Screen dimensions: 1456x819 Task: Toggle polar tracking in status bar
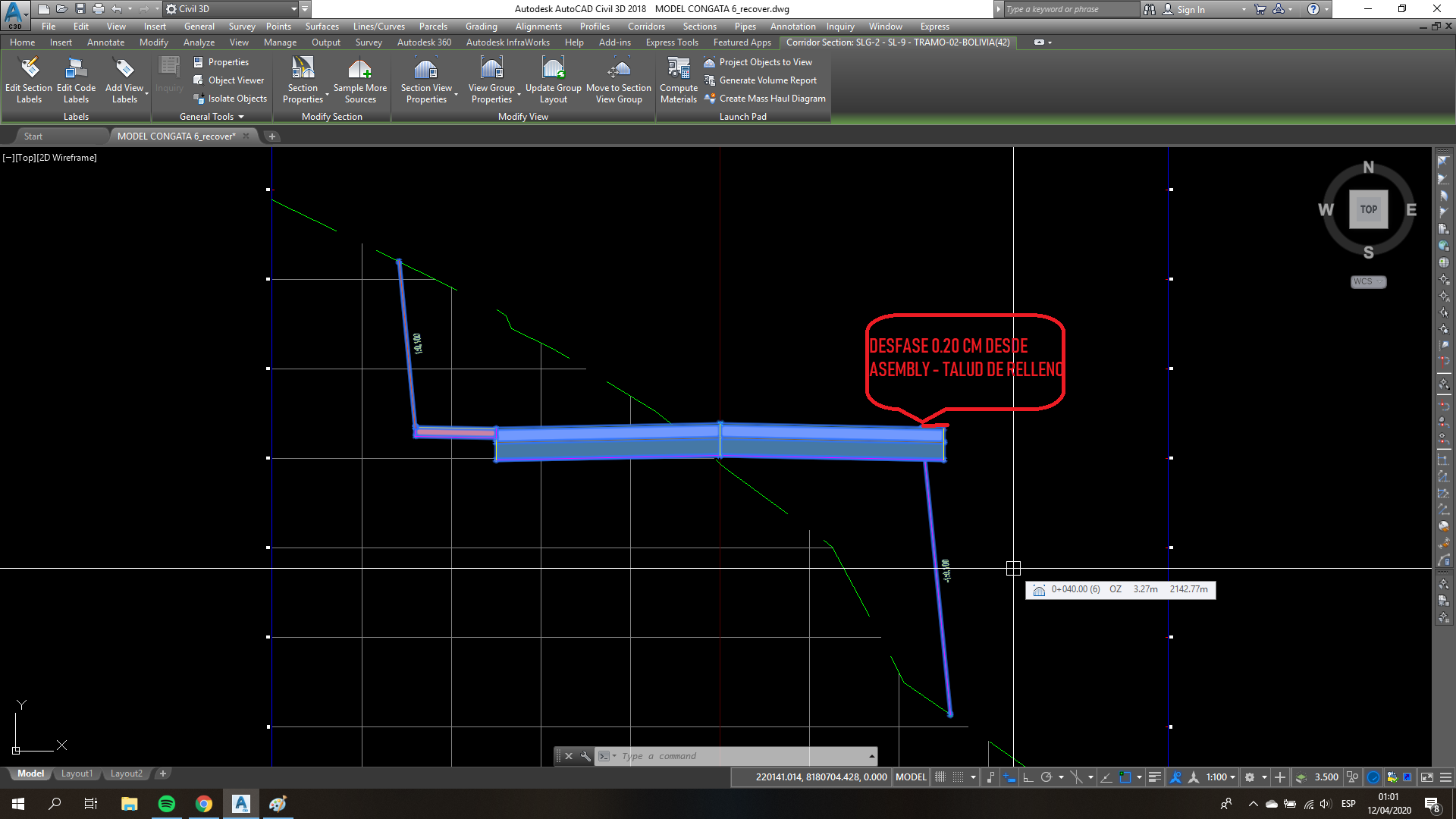tap(1046, 777)
